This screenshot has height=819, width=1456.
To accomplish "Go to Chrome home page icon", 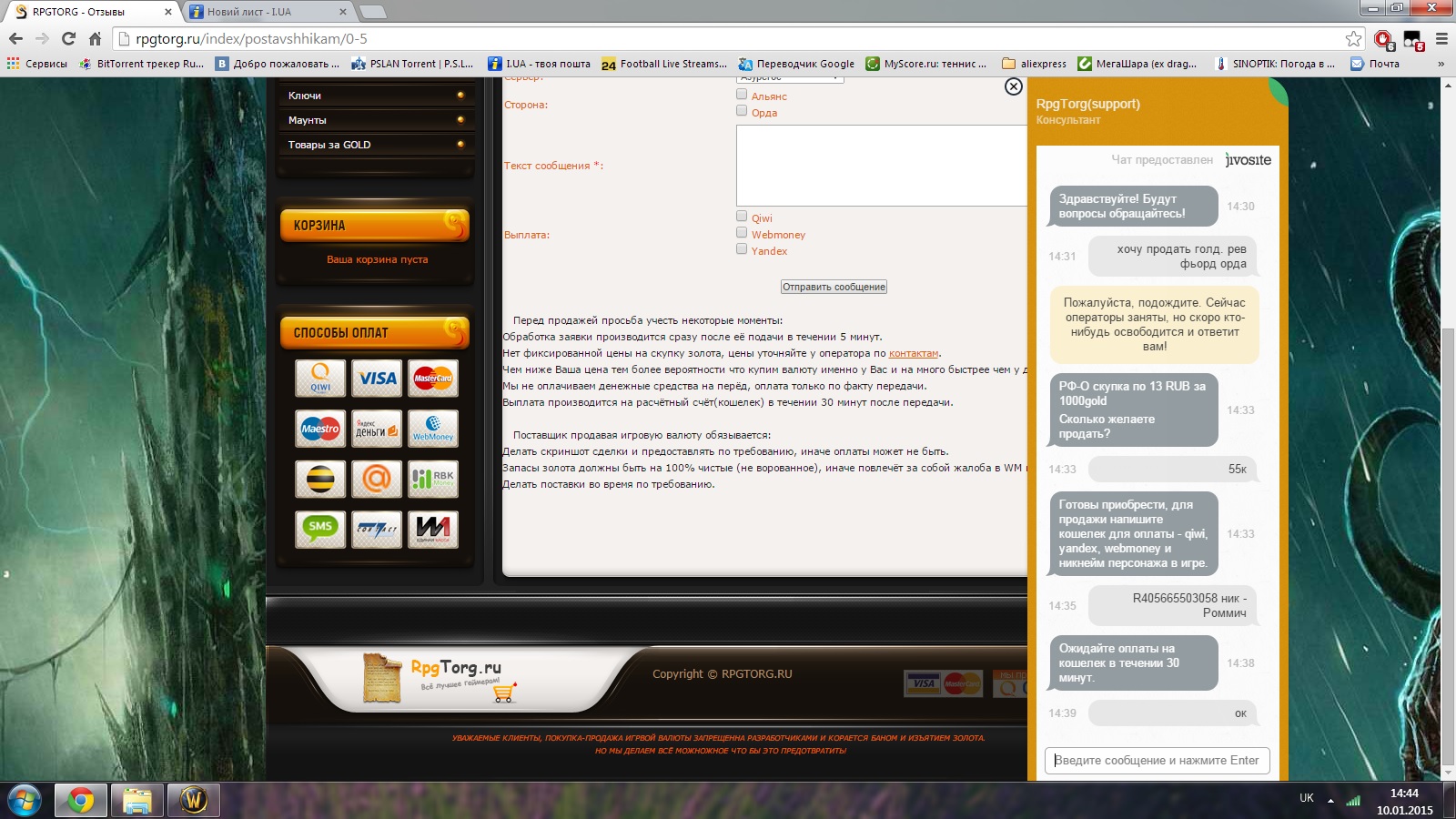I will tap(95, 38).
